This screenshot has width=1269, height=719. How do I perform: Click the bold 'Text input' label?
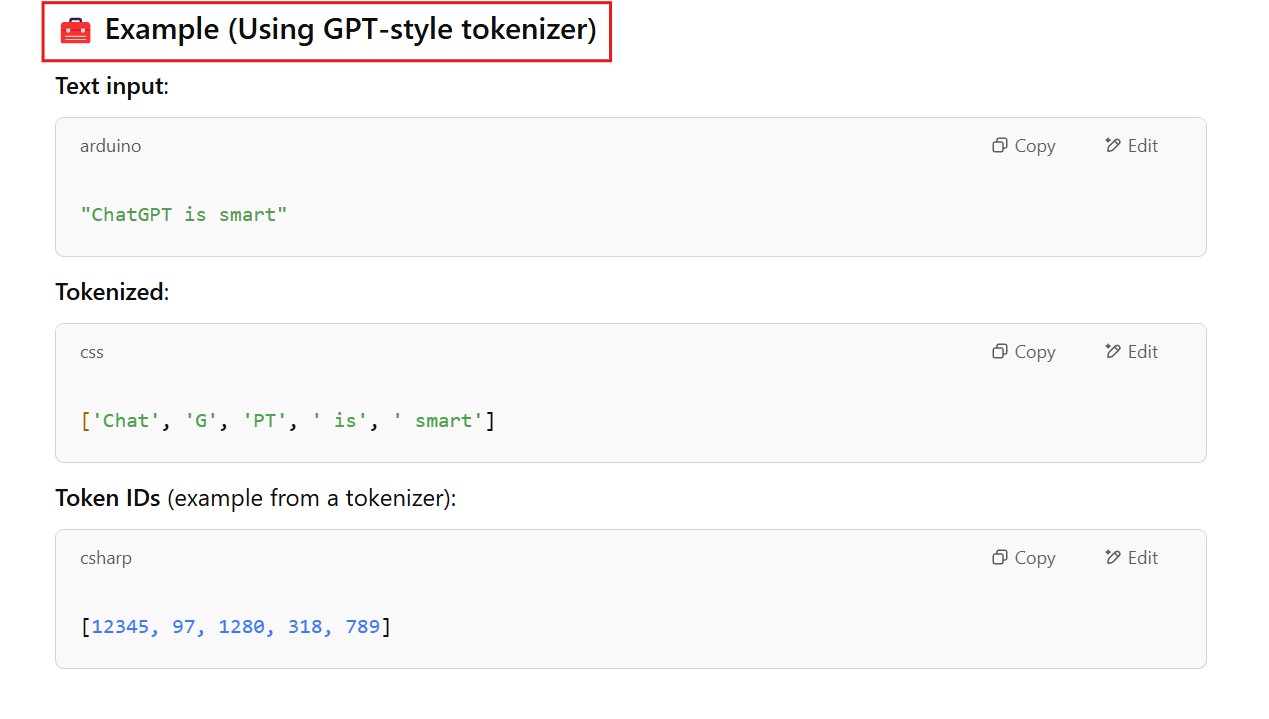pyautogui.click(x=109, y=86)
